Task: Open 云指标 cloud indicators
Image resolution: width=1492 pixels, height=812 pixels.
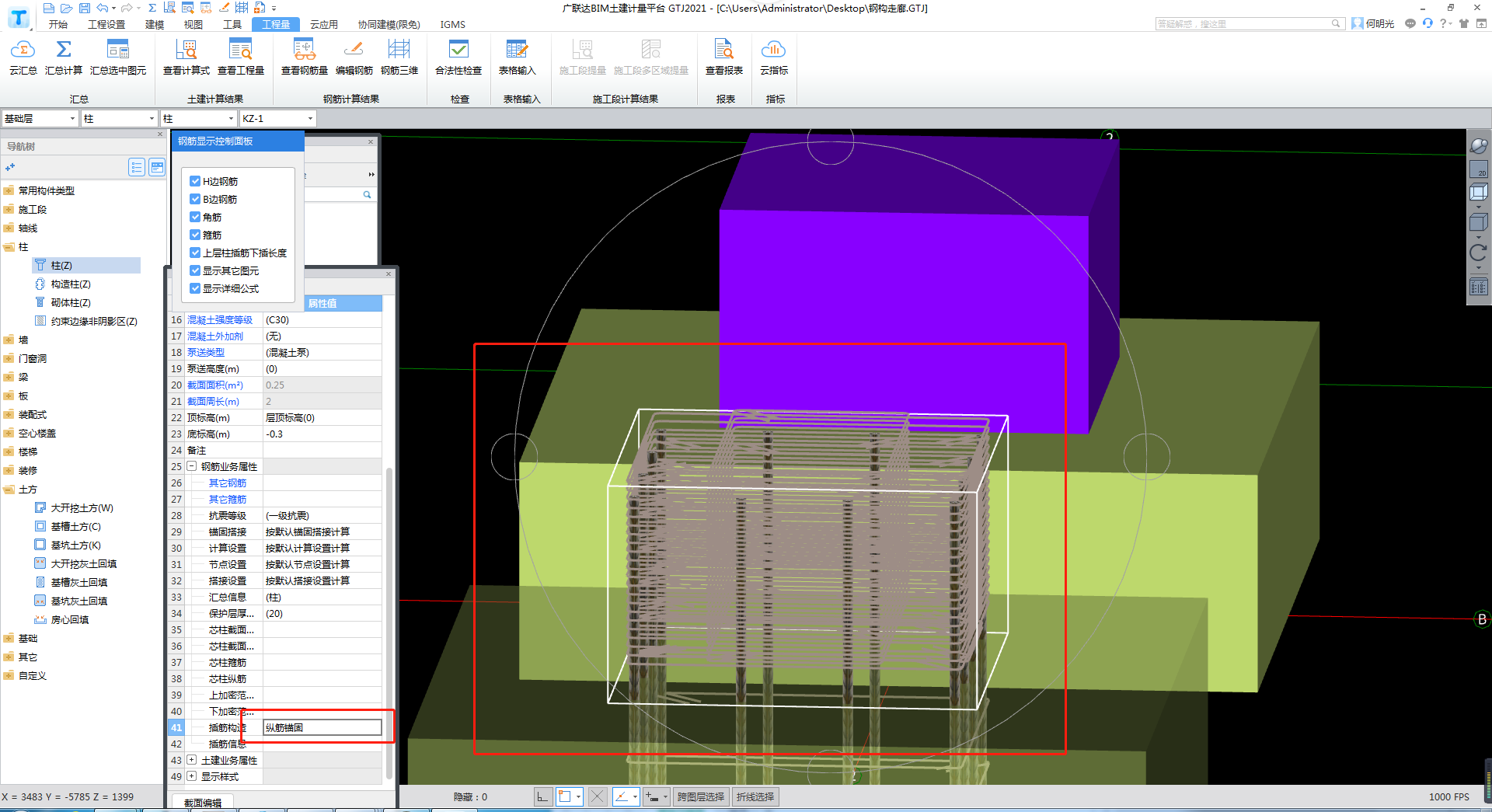Action: (774, 58)
